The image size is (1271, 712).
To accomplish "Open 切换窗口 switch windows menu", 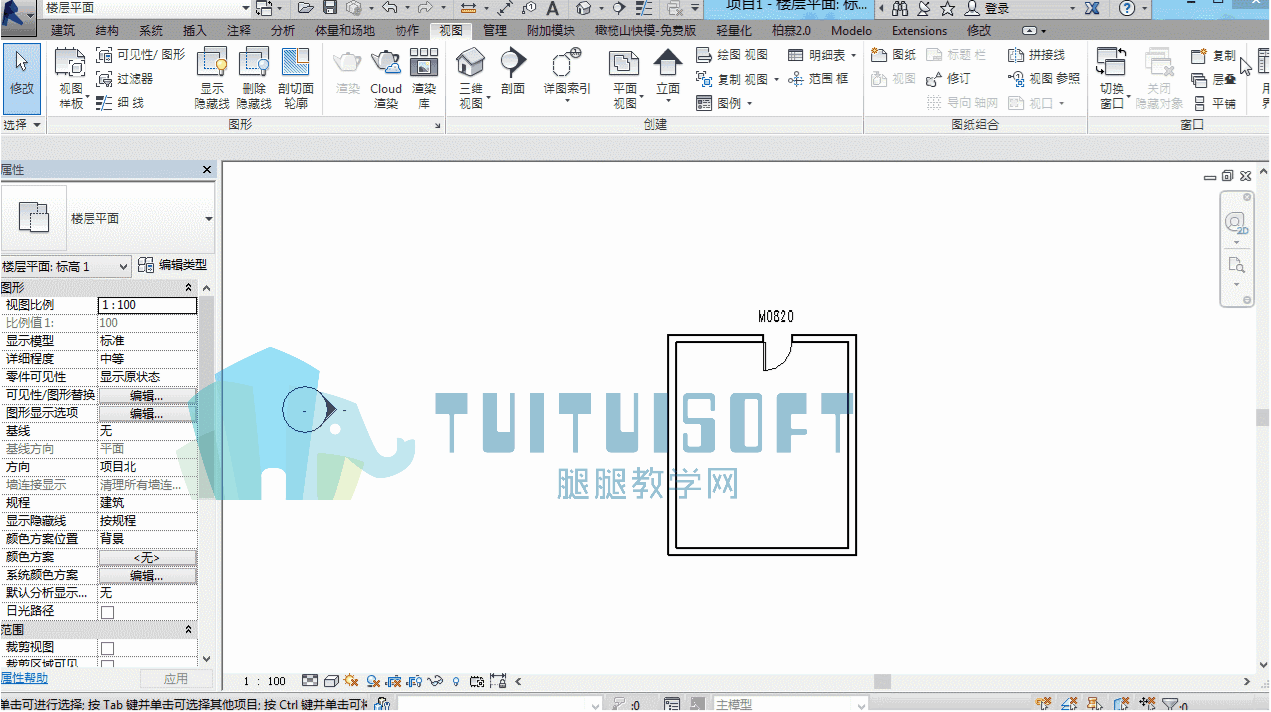I will [1111, 78].
